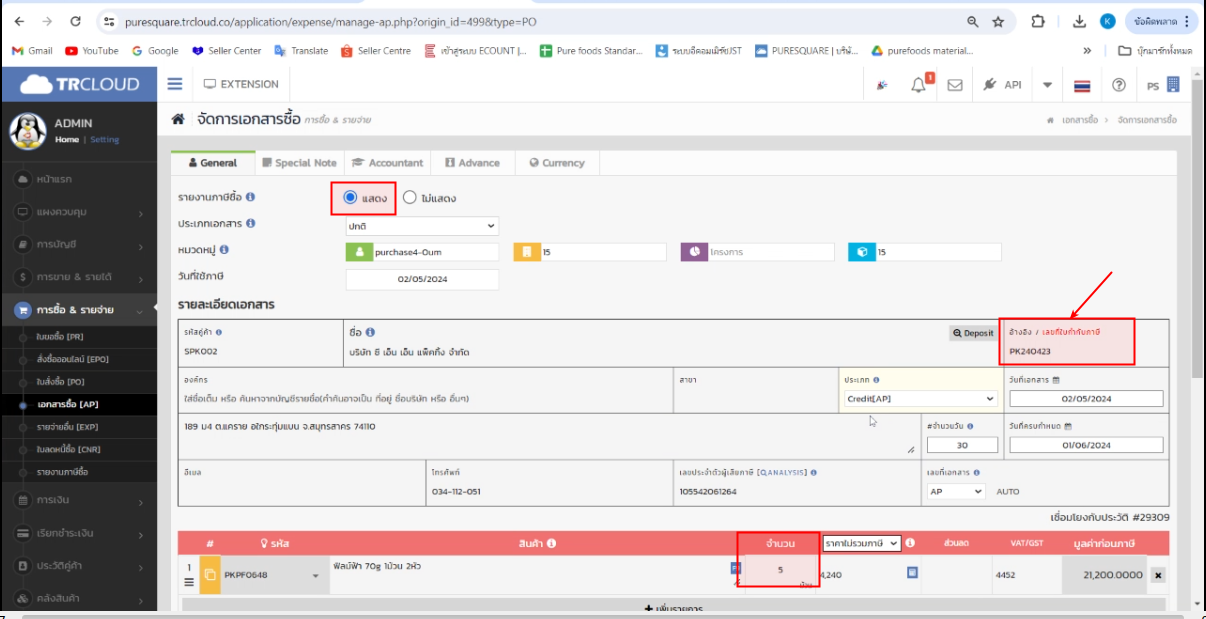
Task: Click the orange copy icon on row 1
Action: pyautogui.click(x=210, y=575)
